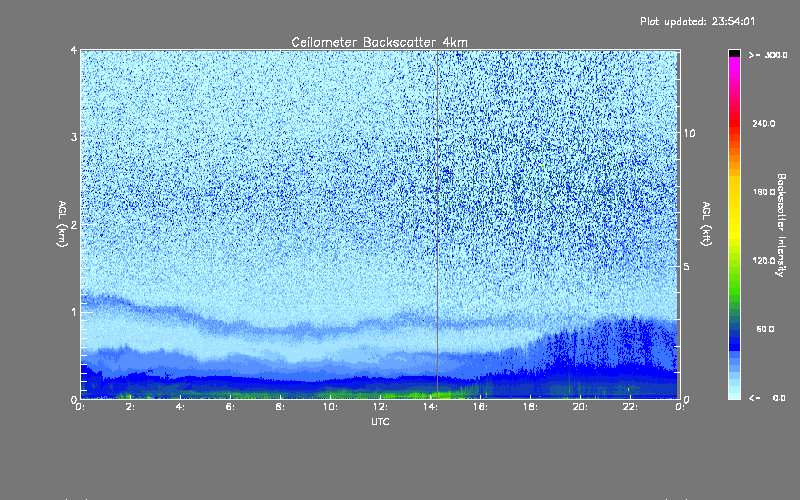The width and height of the screenshot is (800, 500).
Task: Click the 'Backscatter Intensity' colorbar label
Action: point(780,225)
